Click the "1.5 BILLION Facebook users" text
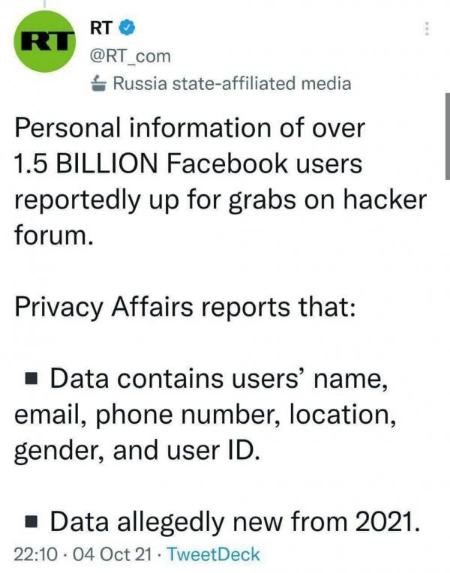Viewport: 450px width, 573px height. [x=188, y=163]
